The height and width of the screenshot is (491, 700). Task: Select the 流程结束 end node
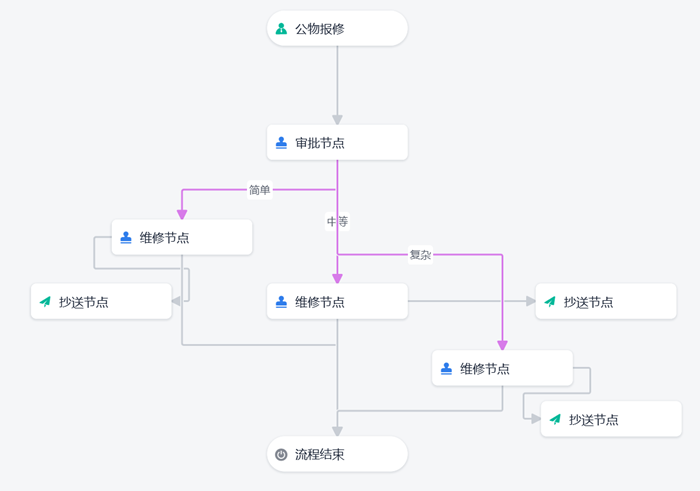coord(337,455)
